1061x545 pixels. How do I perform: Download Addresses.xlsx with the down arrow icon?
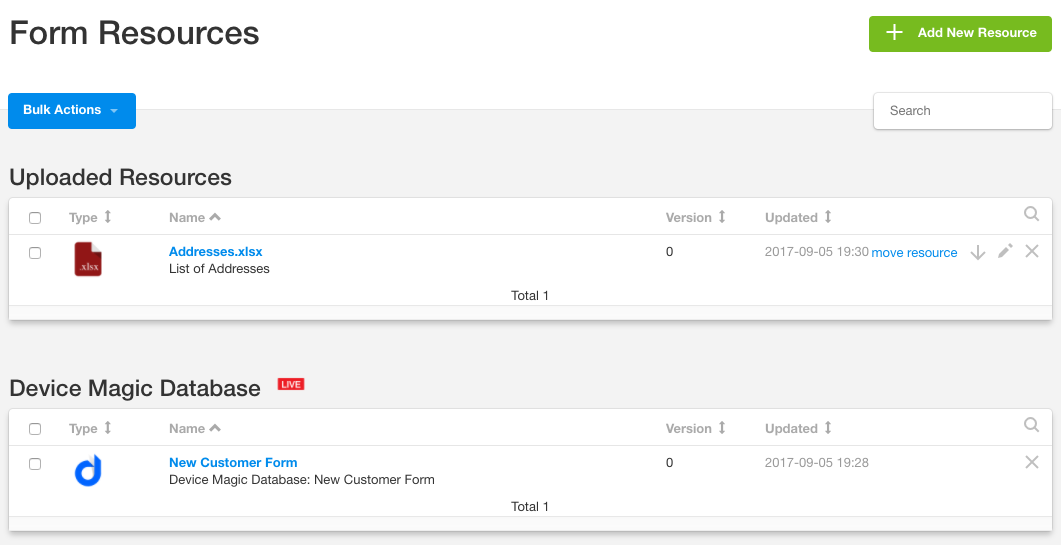coord(977,253)
